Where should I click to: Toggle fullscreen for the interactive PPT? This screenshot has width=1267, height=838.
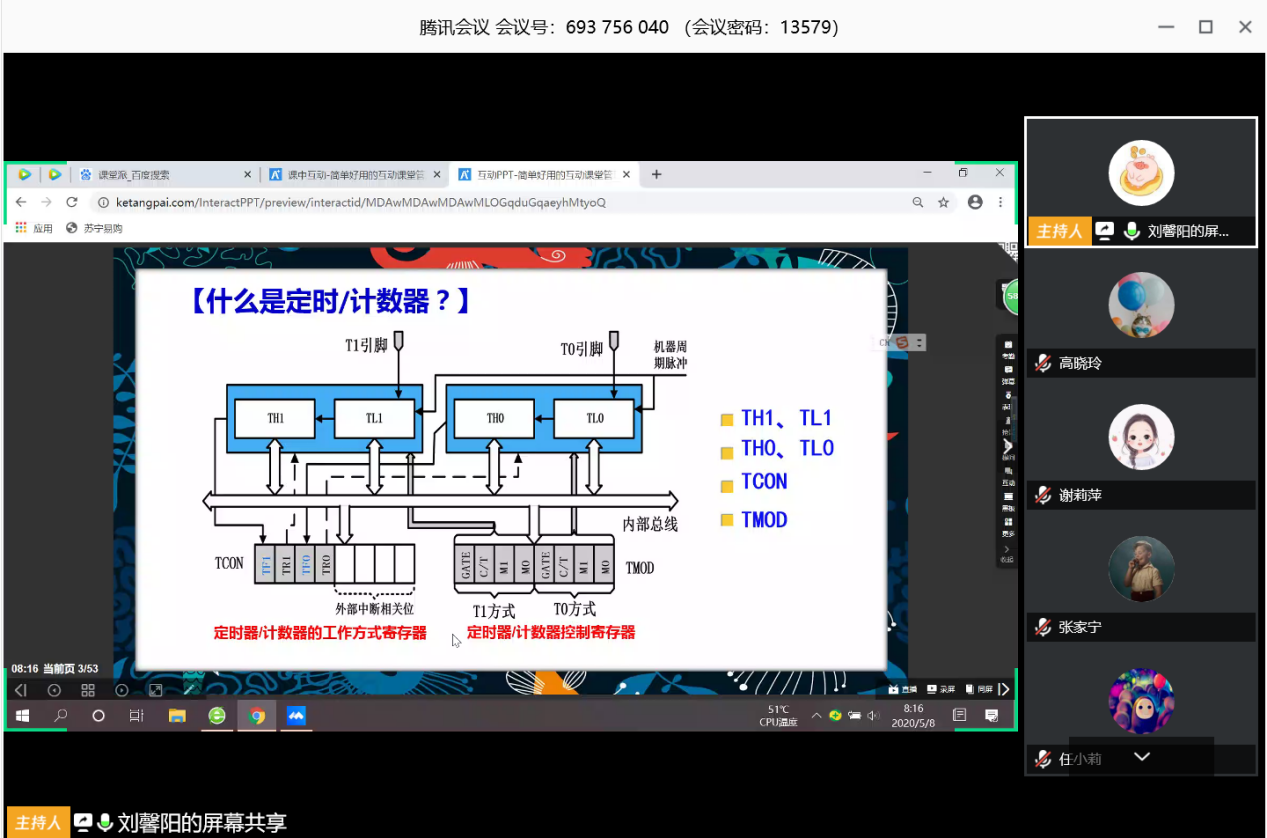pyautogui.click(x=156, y=690)
